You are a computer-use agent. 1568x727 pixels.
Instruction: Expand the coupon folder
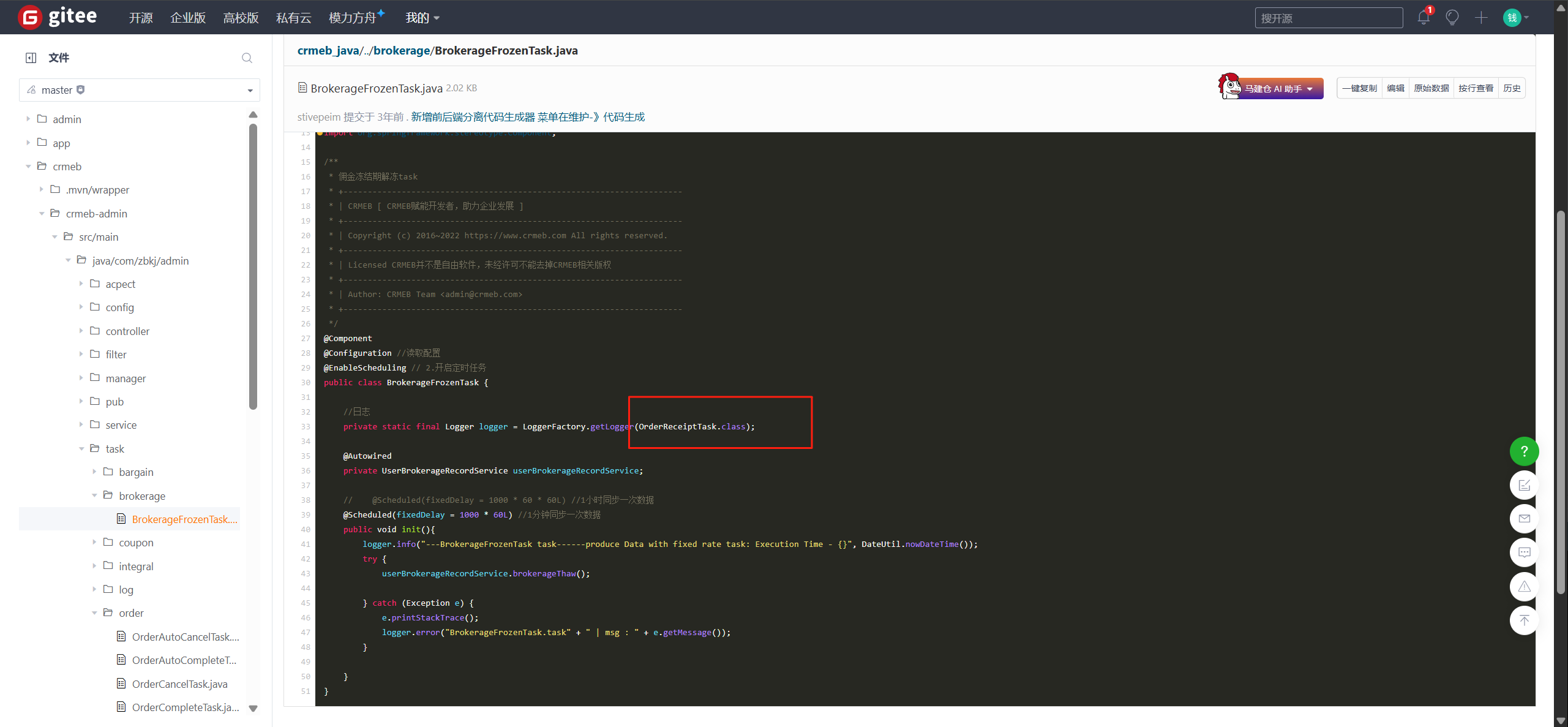(x=94, y=542)
